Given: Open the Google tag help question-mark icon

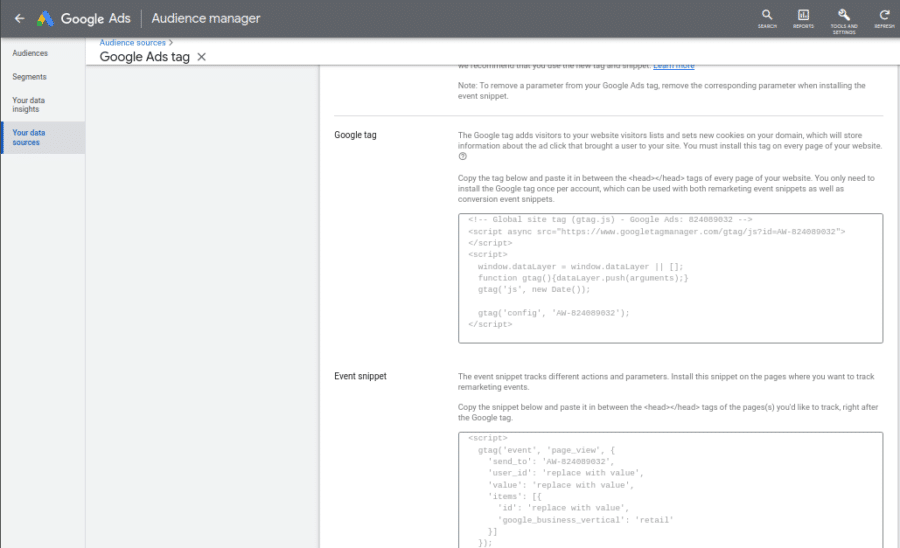Looking at the screenshot, I should pos(463,156).
